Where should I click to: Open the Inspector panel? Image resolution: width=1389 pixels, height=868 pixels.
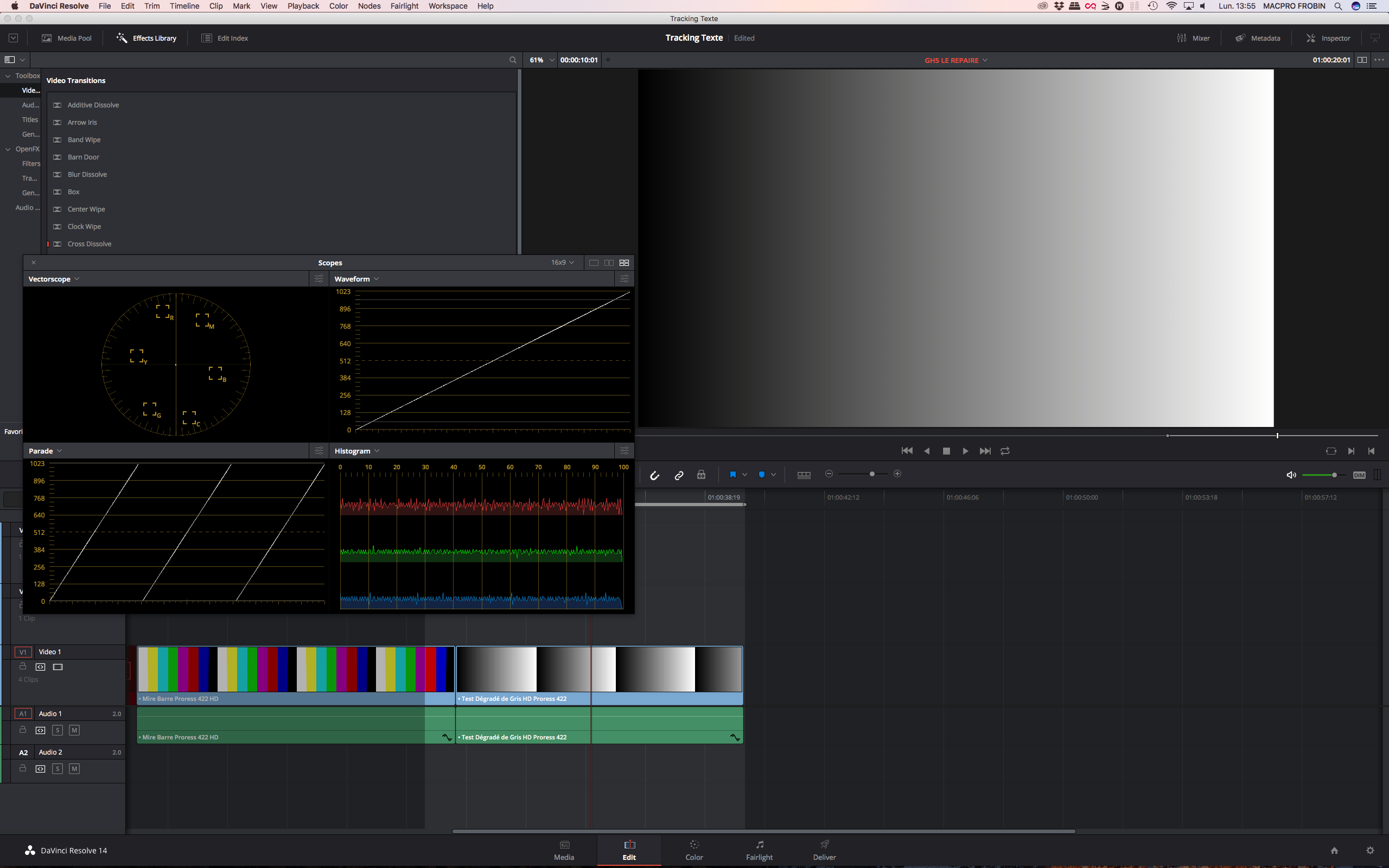pyautogui.click(x=1328, y=38)
